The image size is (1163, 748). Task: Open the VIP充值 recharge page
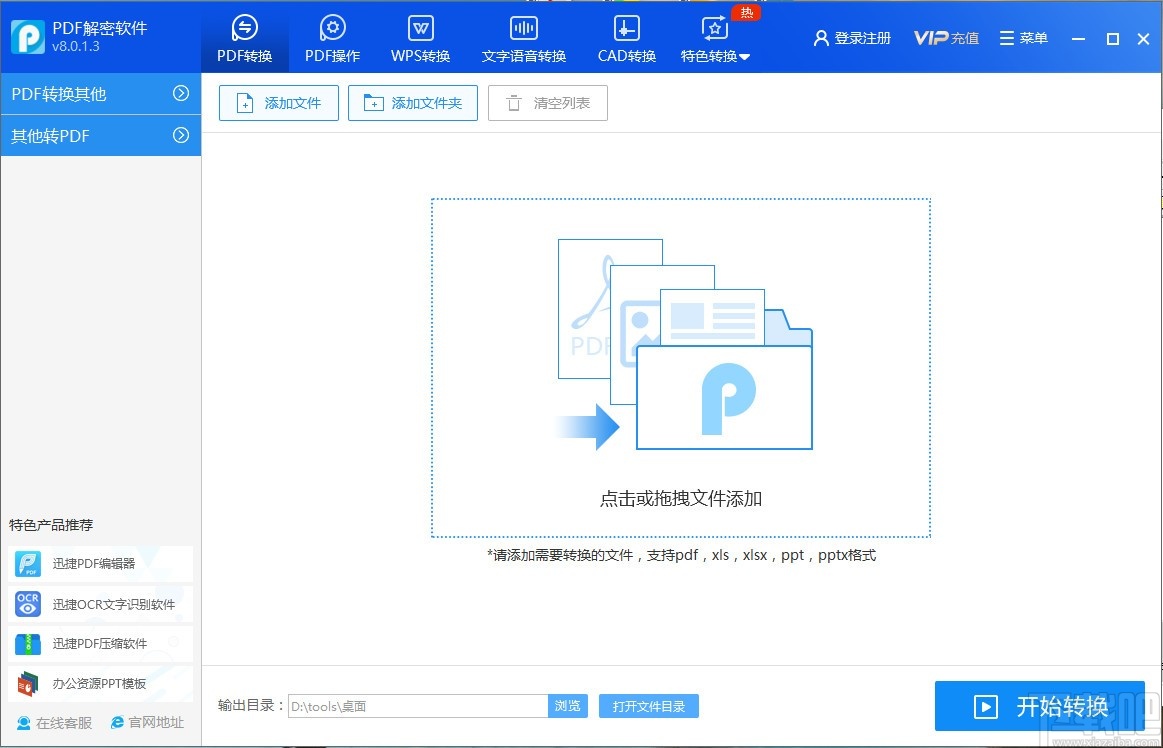945,37
